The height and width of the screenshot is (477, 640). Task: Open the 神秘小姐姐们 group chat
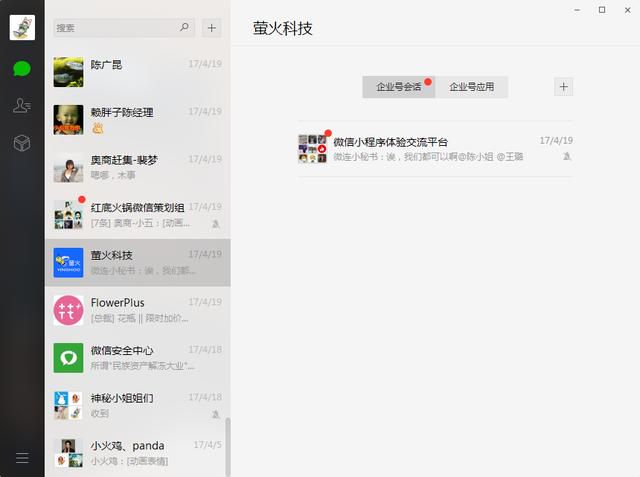pyautogui.click(x=138, y=406)
